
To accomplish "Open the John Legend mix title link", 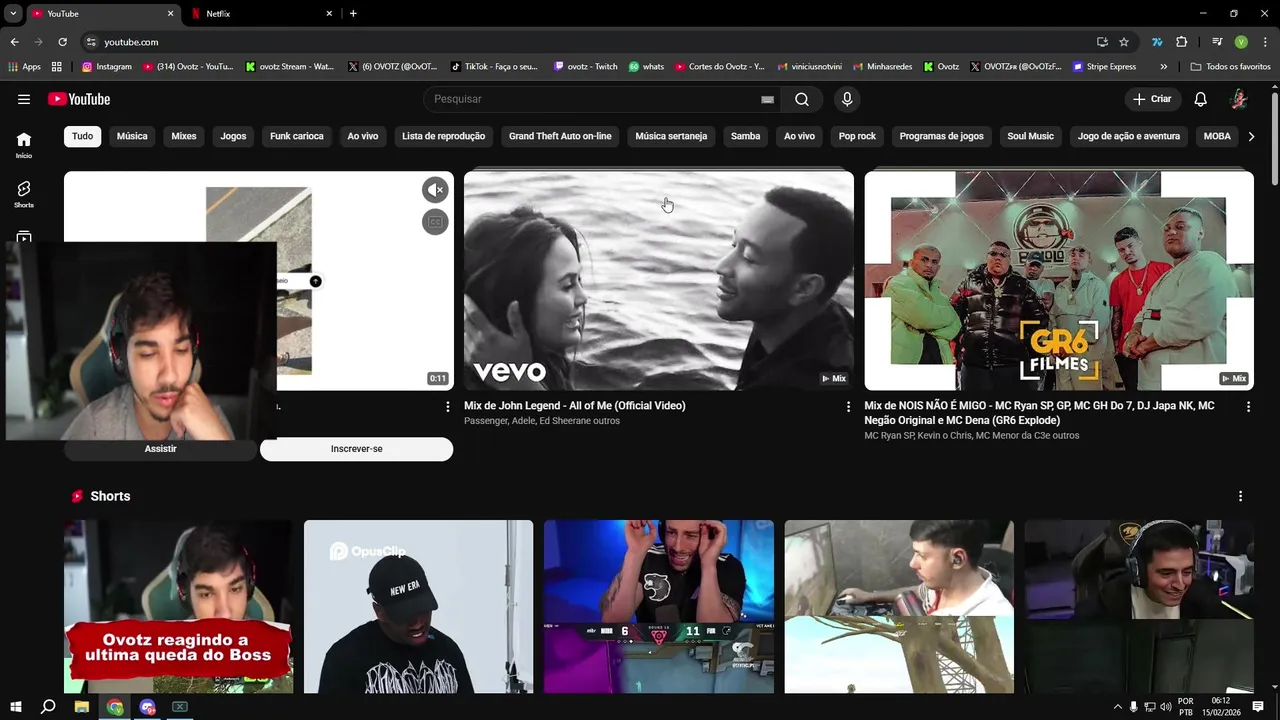I will [x=575, y=406].
